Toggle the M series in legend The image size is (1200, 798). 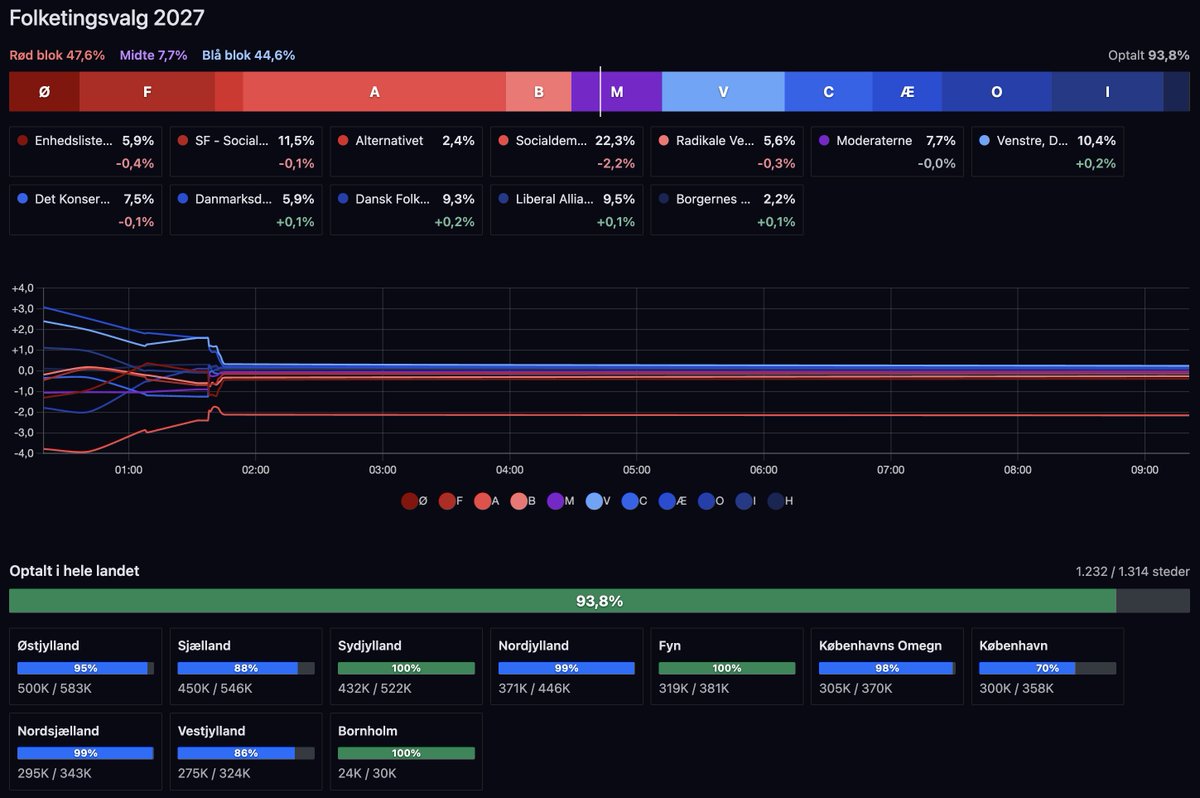click(561, 501)
